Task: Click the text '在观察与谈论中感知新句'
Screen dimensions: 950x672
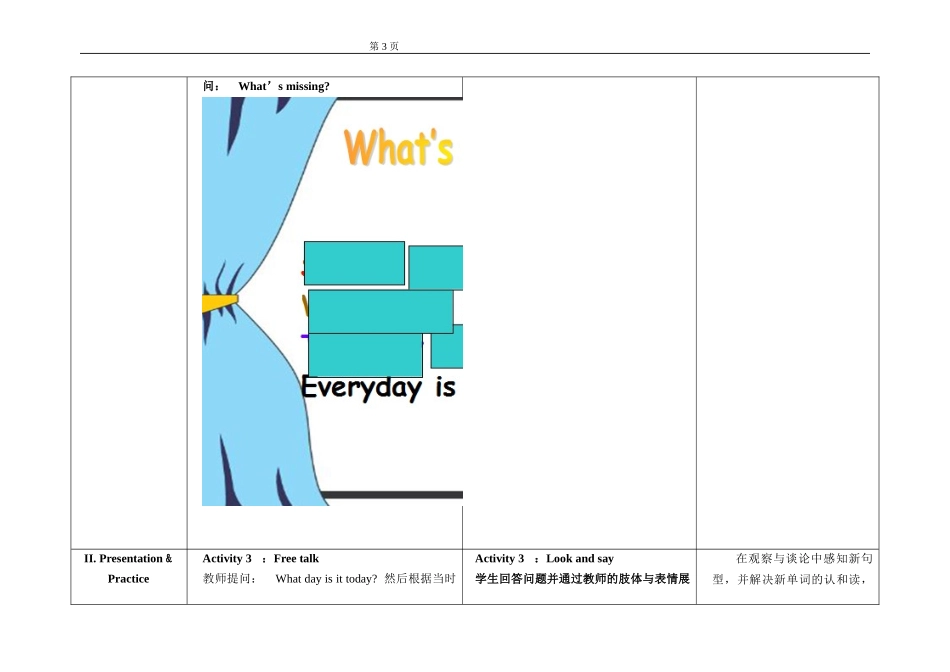Action: 805,558
